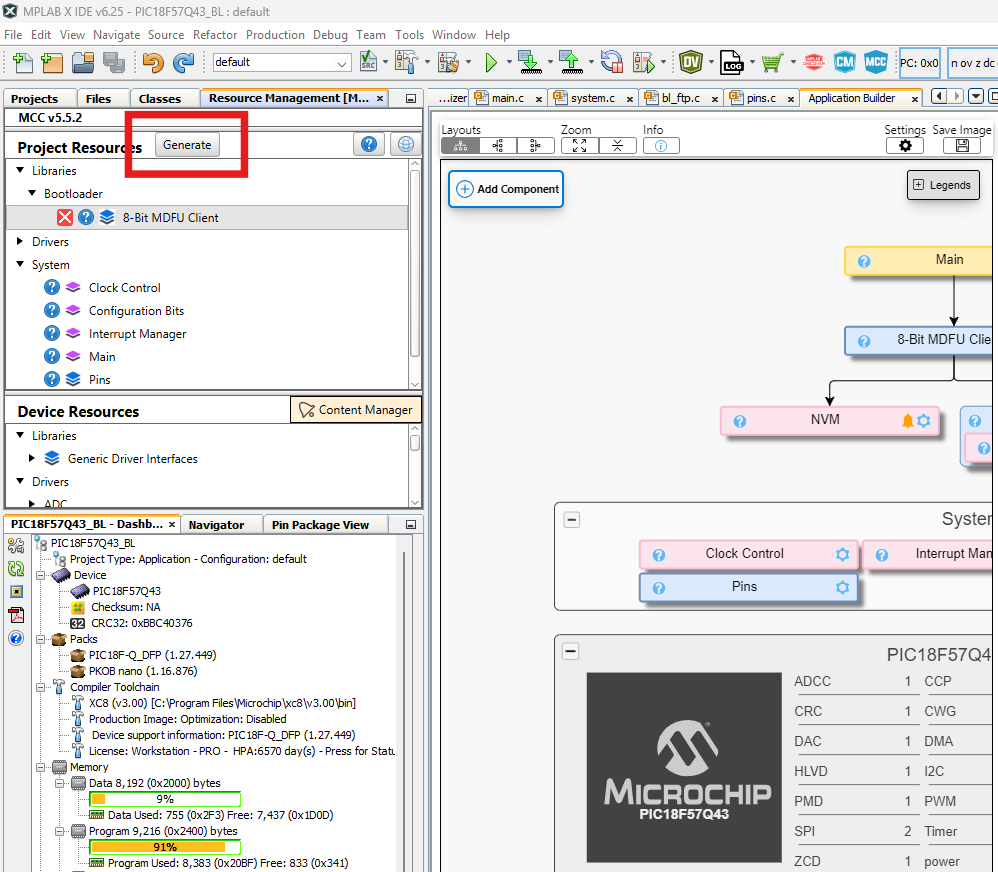The image size is (998, 872).
Task: Open the MPLAB Discover icon in toolbar
Action: pos(814,62)
